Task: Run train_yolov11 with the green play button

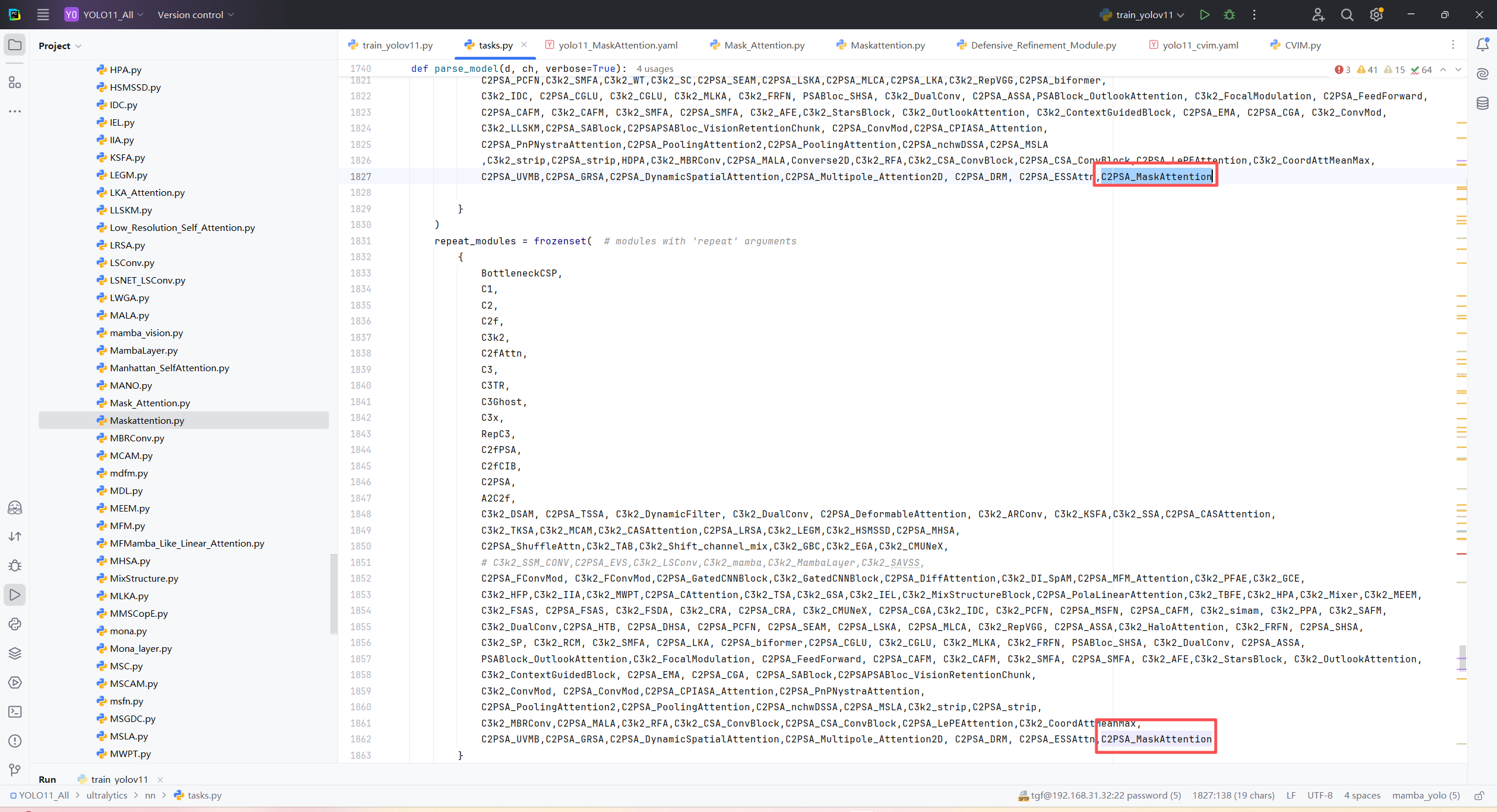Action: click(1204, 15)
